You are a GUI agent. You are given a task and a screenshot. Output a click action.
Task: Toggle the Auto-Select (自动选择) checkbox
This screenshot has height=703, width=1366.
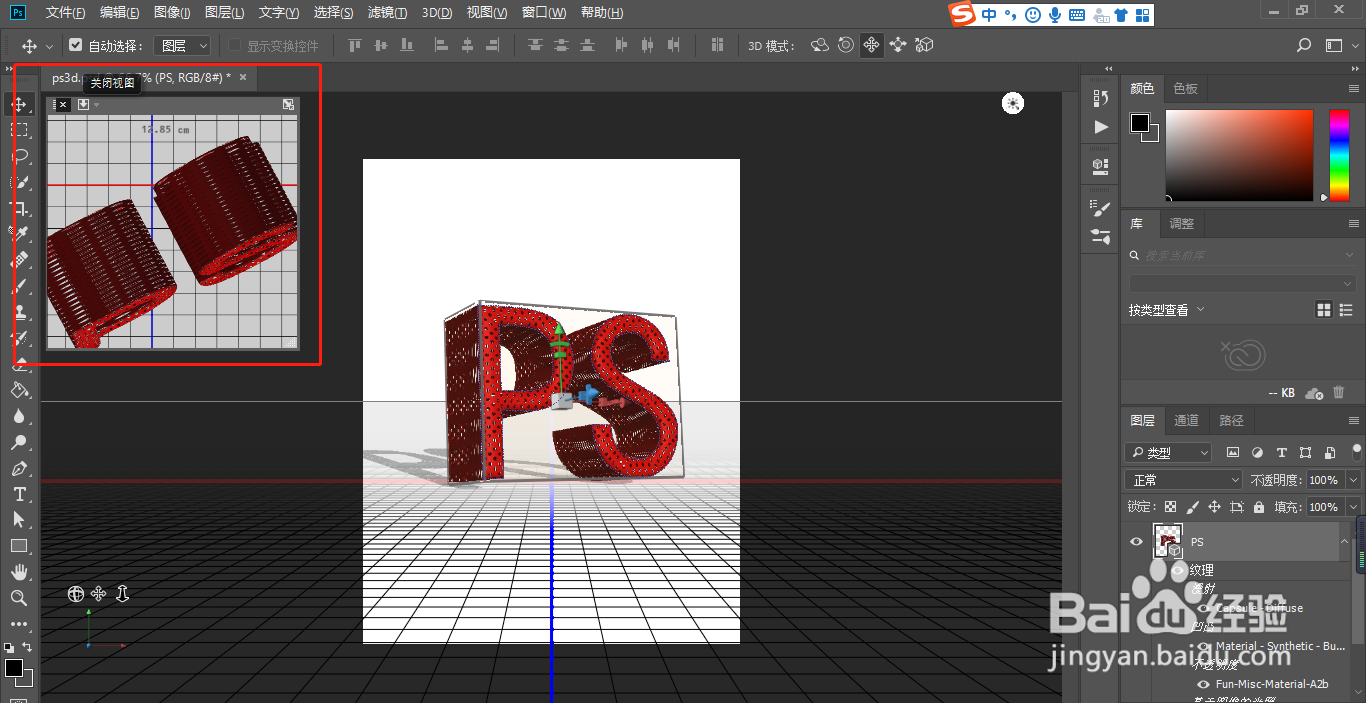pos(75,45)
